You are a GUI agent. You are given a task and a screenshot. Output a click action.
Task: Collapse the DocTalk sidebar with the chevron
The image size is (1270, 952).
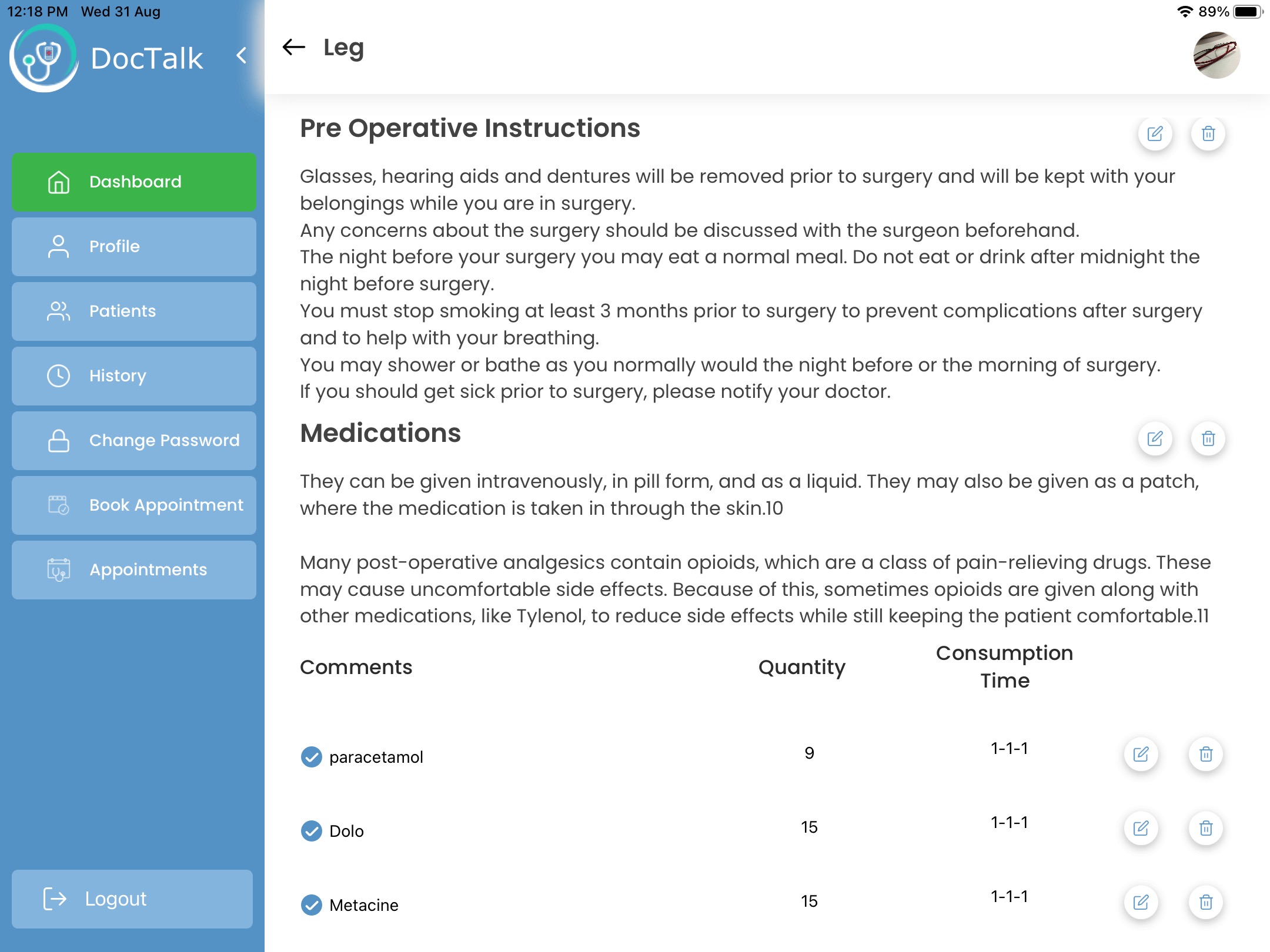241,56
